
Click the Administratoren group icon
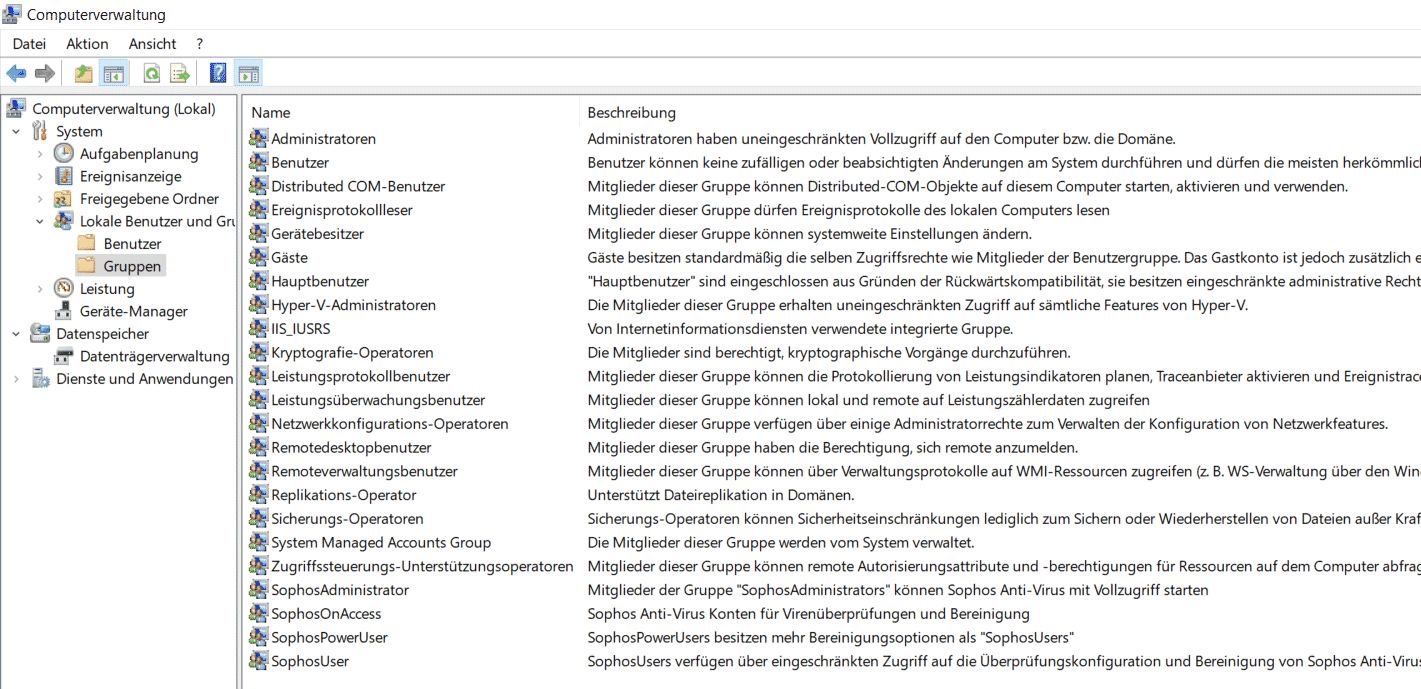(258, 138)
